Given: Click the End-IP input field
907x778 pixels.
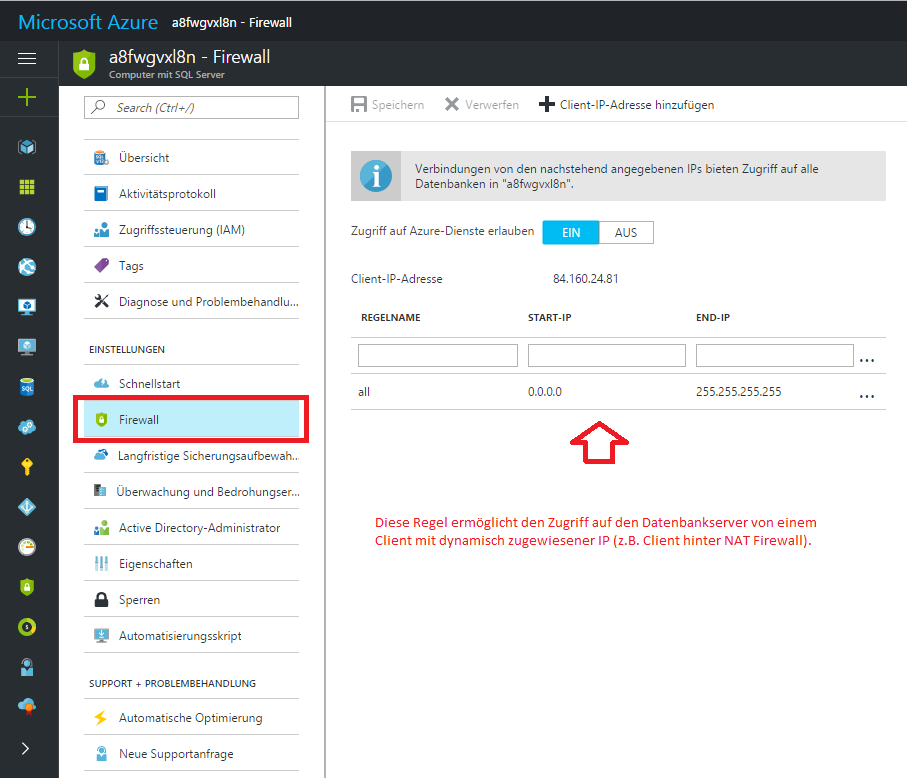Looking at the screenshot, I should tap(775, 355).
